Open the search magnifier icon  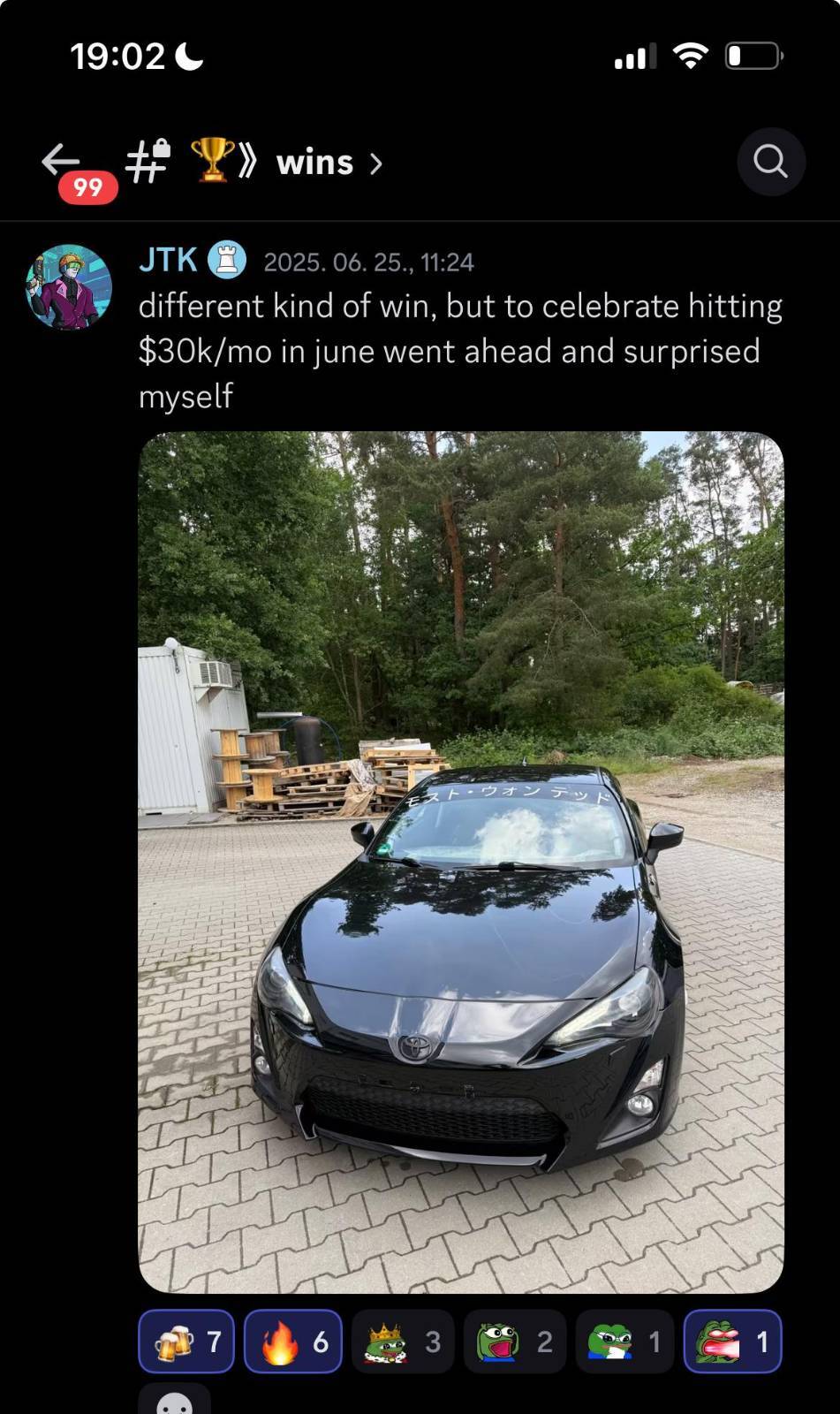tap(770, 162)
